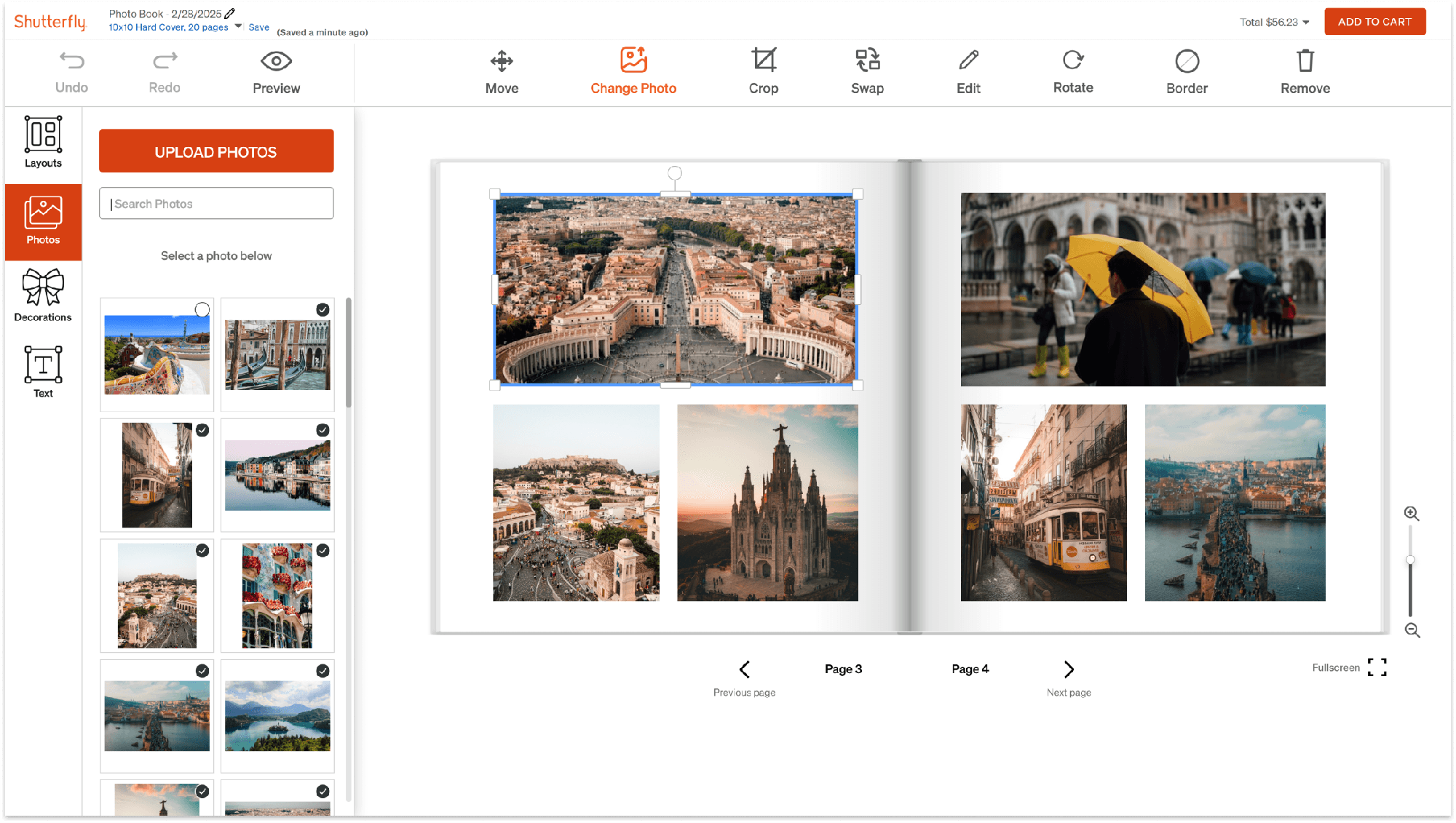
Task: Select the Lisbon tram photo on page 4
Action: [x=1043, y=503]
